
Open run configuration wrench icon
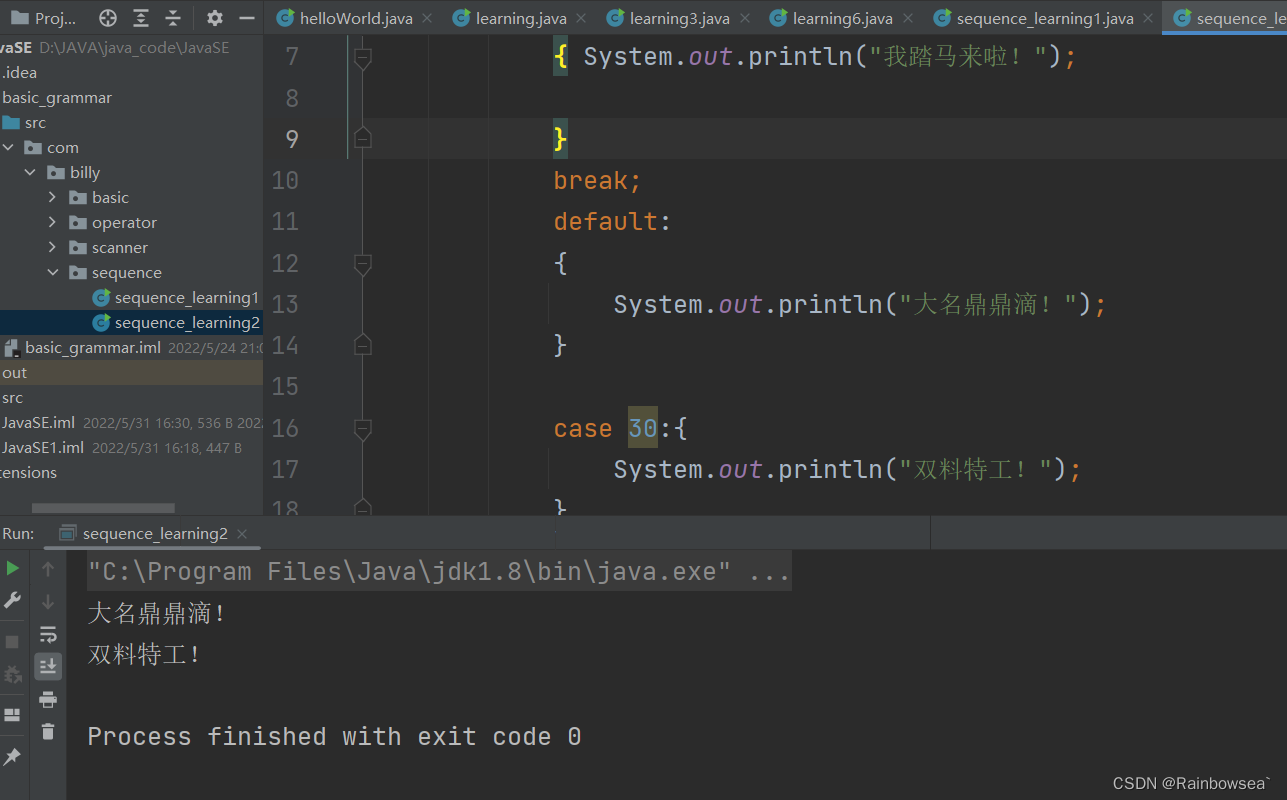coord(12,600)
